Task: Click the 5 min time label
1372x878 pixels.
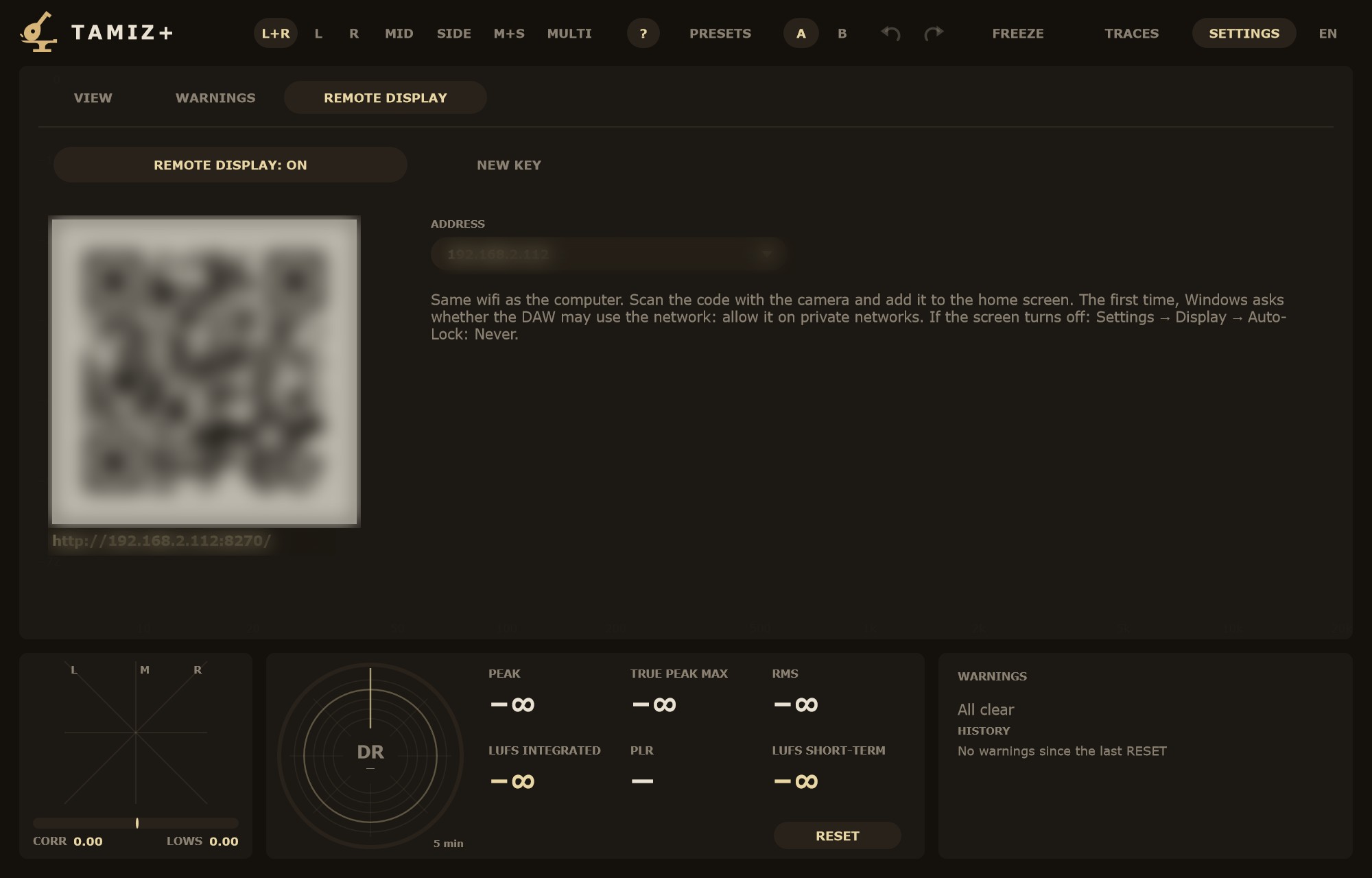Action: tap(449, 843)
